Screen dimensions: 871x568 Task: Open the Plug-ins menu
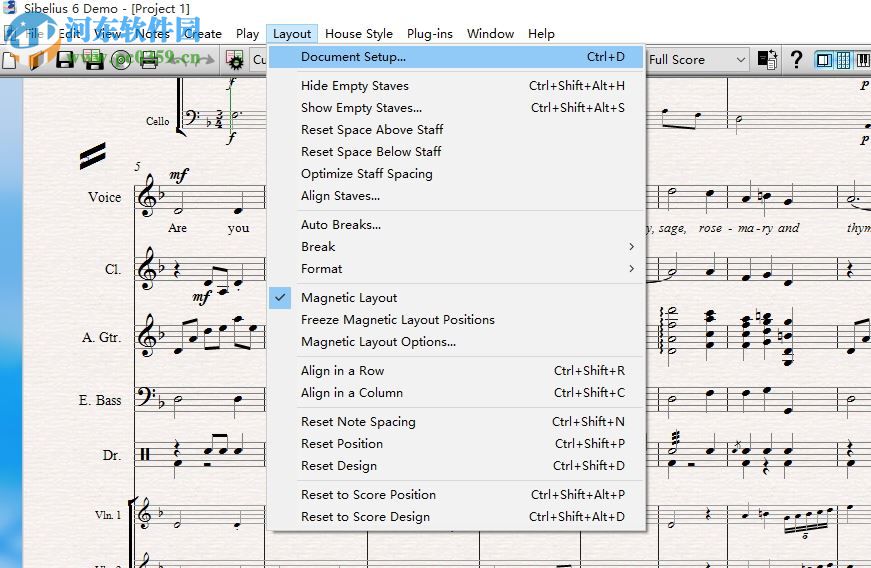pyautogui.click(x=429, y=34)
